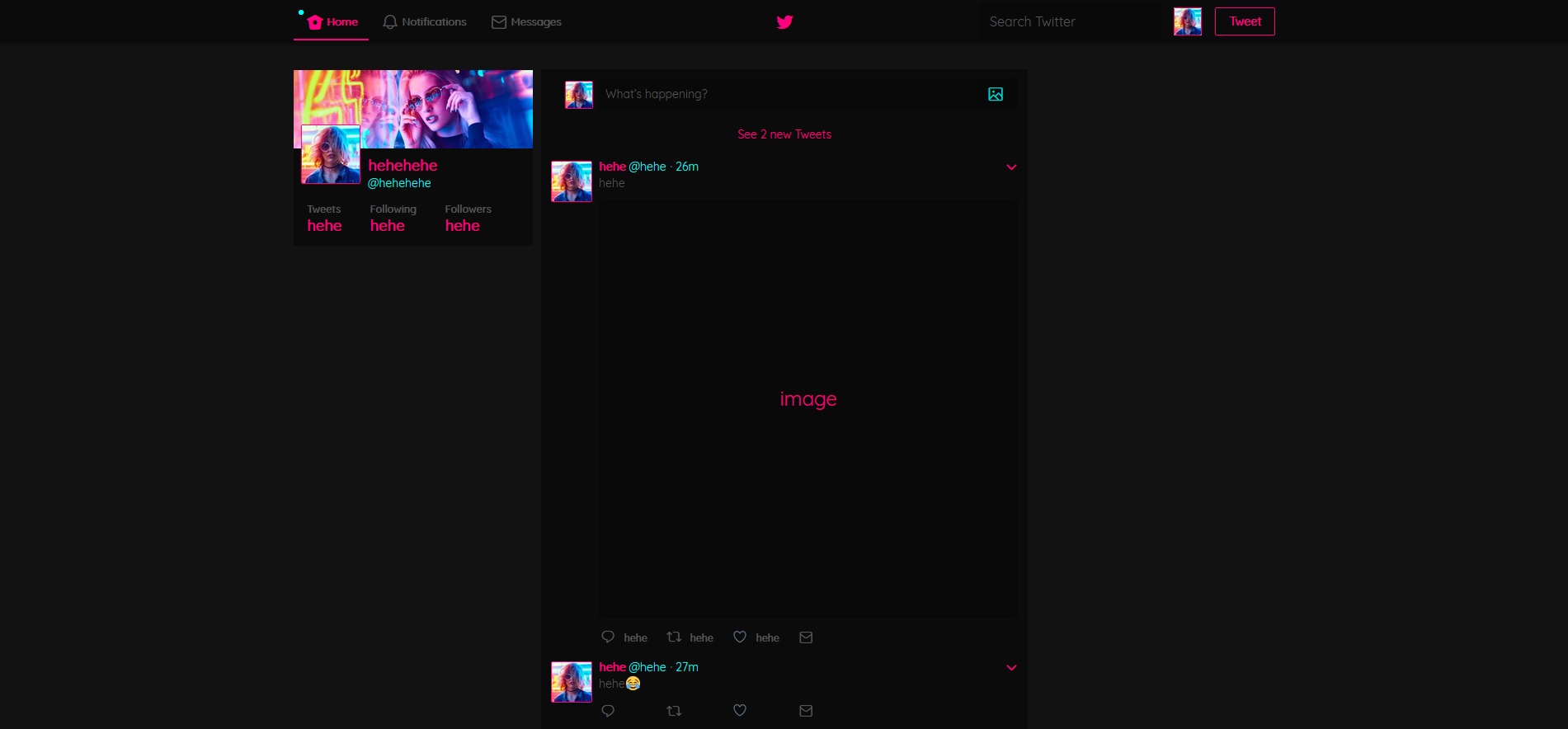Click See 2 new Tweets
This screenshot has width=1568, height=729.
click(784, 134)
